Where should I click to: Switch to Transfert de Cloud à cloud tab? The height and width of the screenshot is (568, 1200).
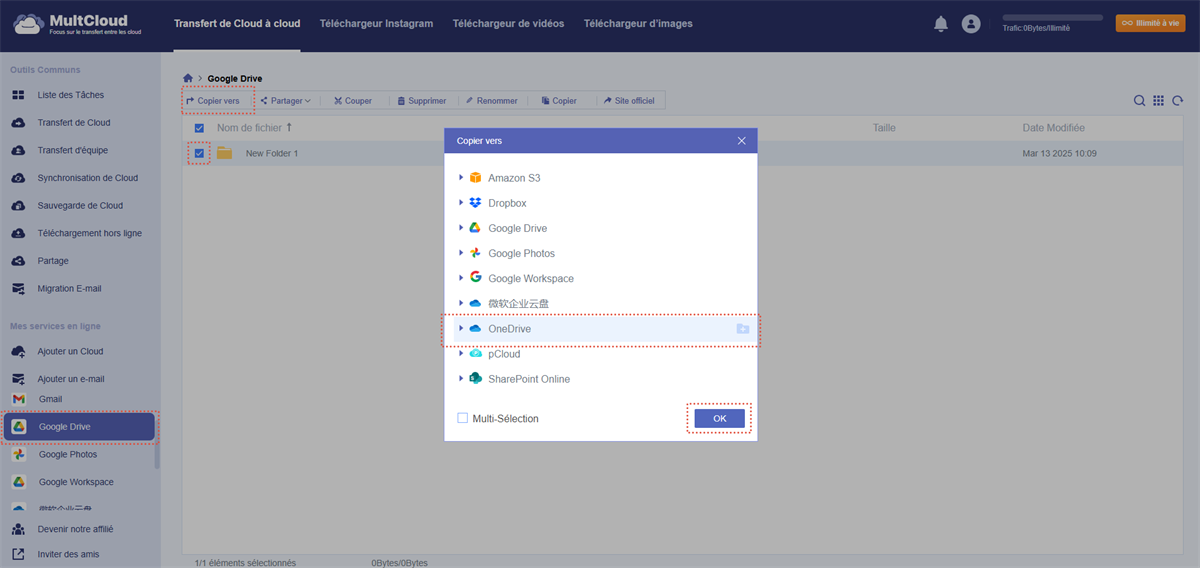(x=236, y=24)
